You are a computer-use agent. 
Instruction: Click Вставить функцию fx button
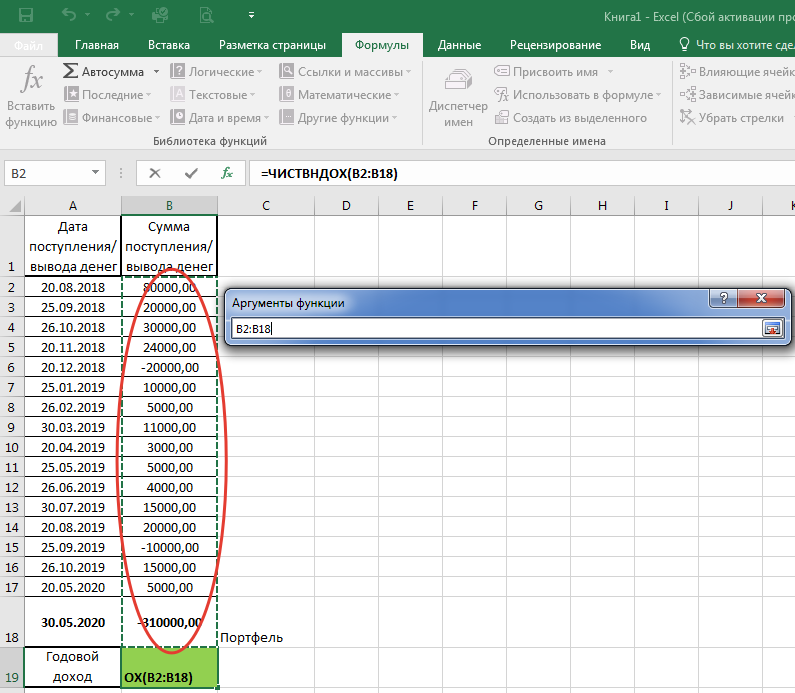click(x=31, y=96)
